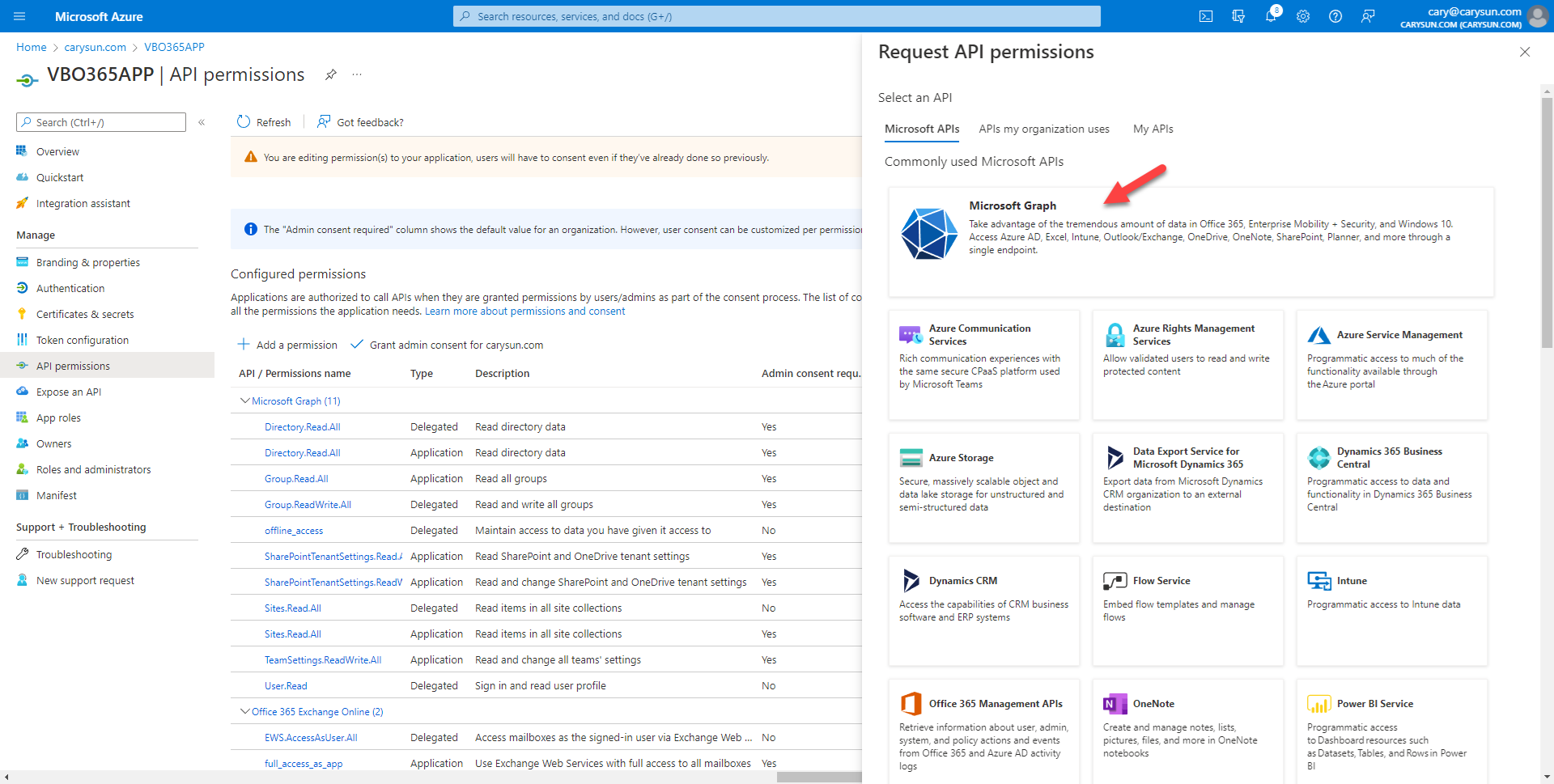
Task: Click the top search resources box
Action: [777, 16]
